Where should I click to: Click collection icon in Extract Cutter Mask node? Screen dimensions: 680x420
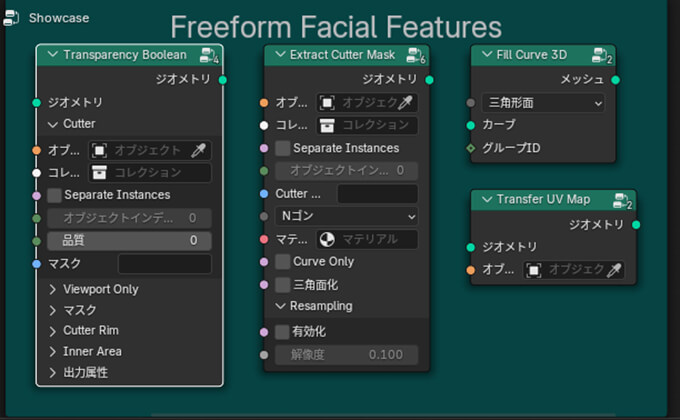tap(327, 125)
